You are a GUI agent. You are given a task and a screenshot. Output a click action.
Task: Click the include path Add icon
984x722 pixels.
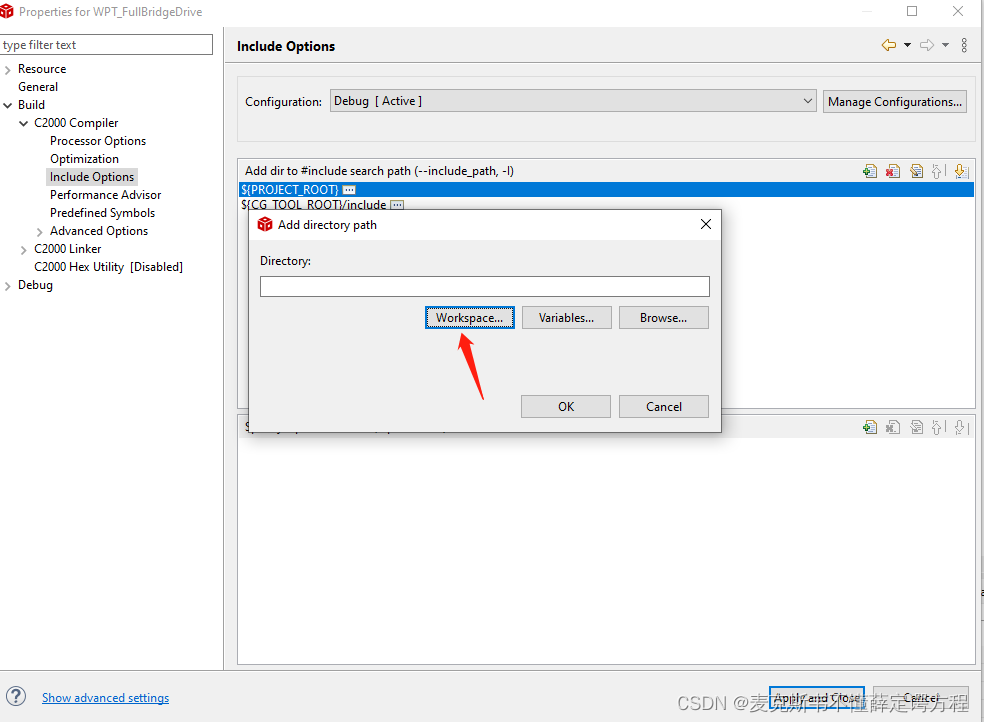tap(870, 171)
